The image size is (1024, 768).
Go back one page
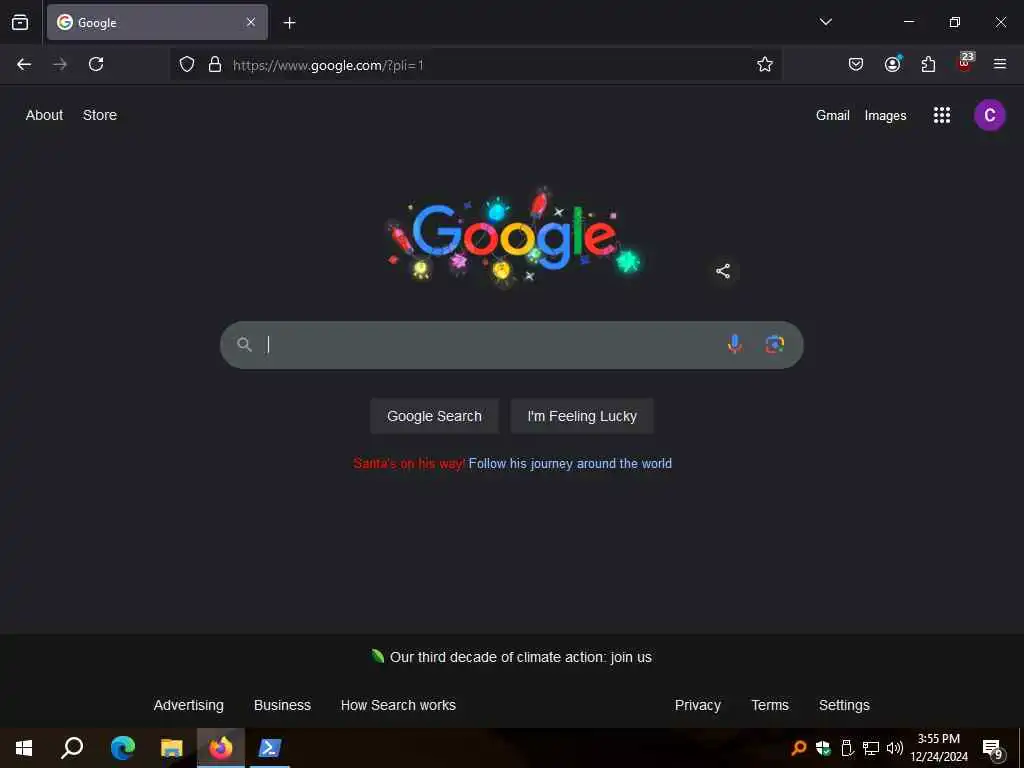(24, 64)
